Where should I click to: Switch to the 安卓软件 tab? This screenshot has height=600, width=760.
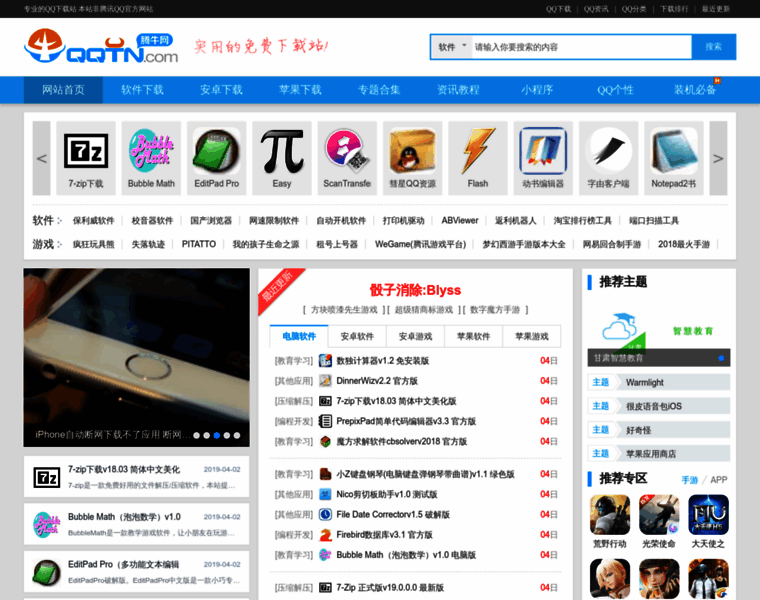[x=357, y=336]
